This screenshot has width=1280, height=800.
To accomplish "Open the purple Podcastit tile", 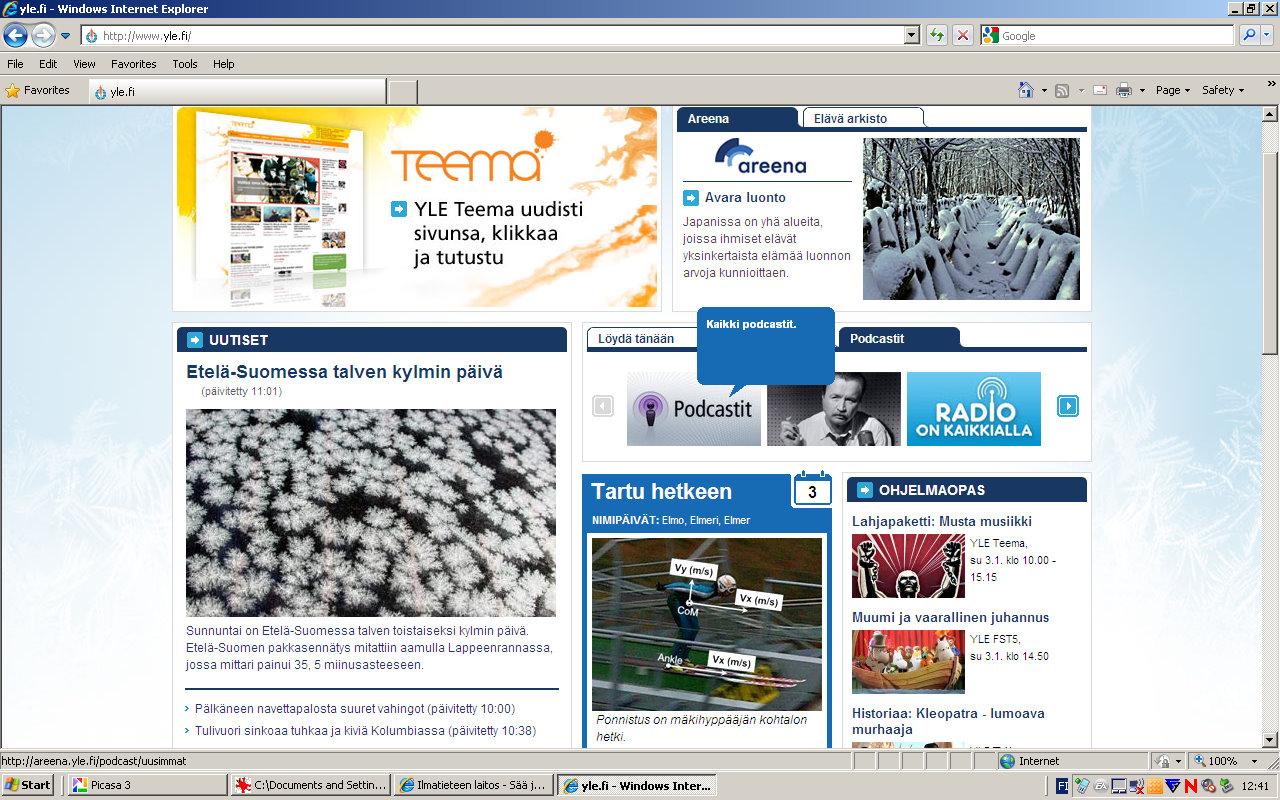I will (694, 409).
